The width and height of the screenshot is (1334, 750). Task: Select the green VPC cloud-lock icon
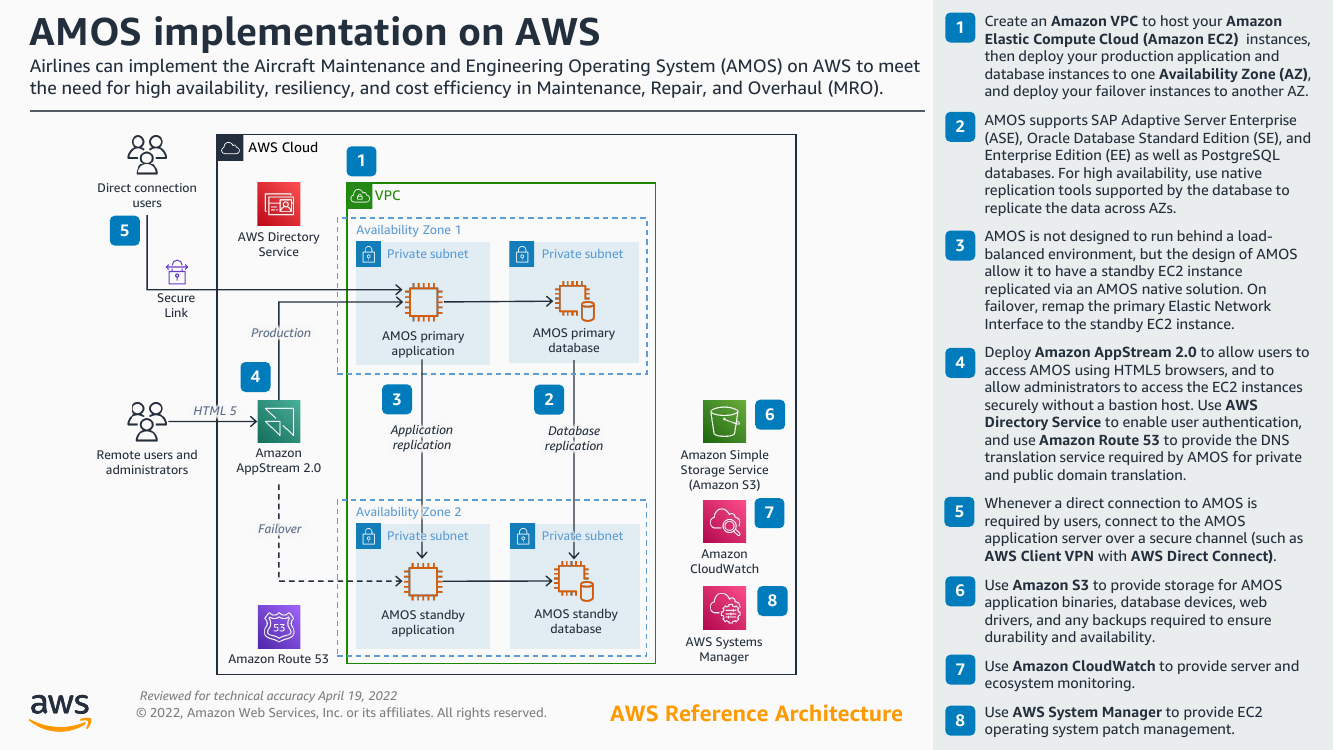pos(359,195)
